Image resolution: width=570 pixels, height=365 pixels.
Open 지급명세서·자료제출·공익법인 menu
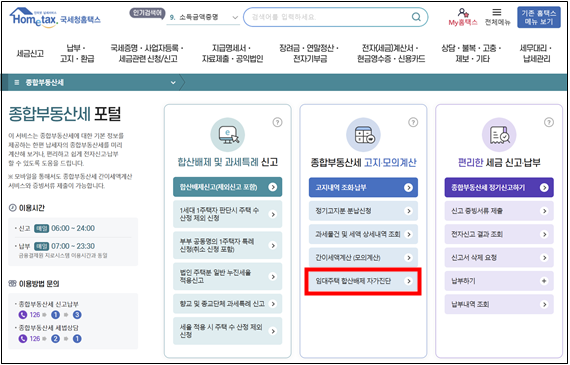point(232,53)
